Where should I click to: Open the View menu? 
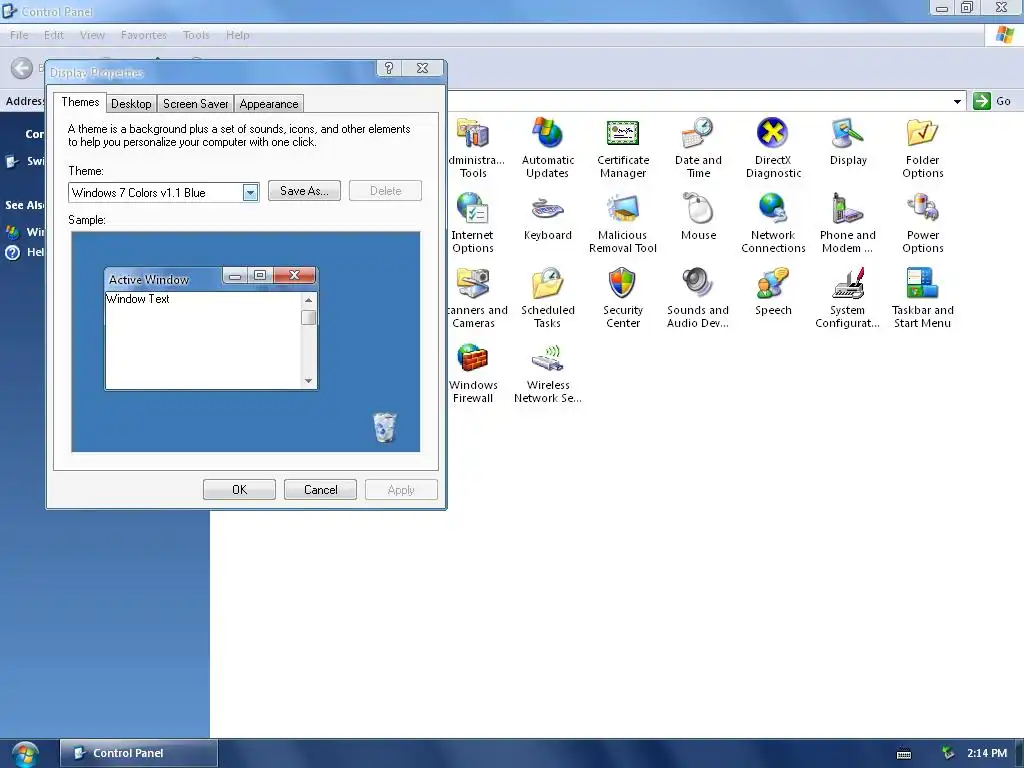[x=92, y=35]
